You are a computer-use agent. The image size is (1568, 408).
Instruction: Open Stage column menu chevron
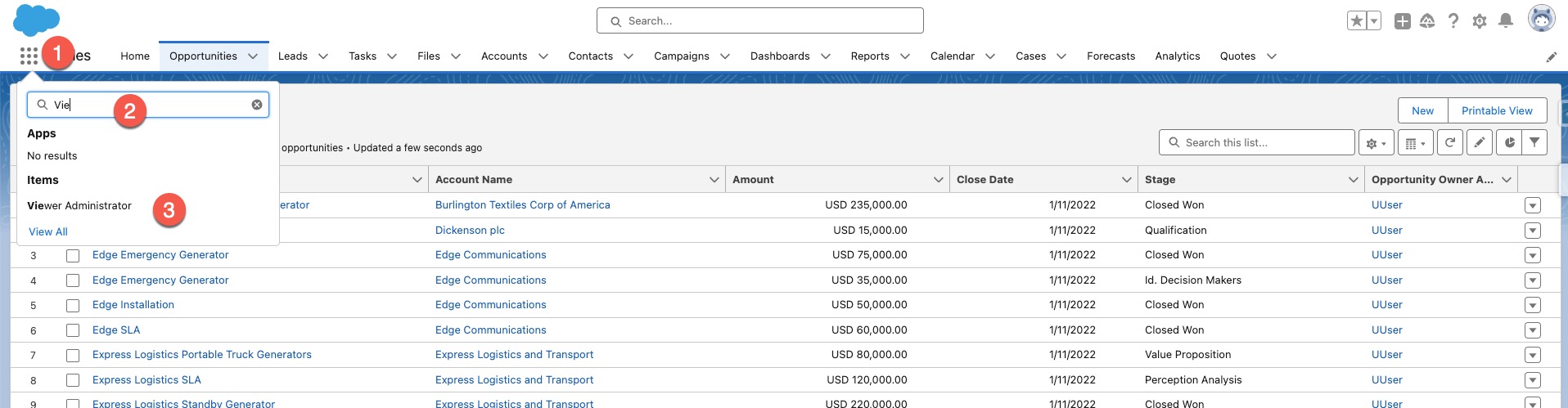point(1354,180)
